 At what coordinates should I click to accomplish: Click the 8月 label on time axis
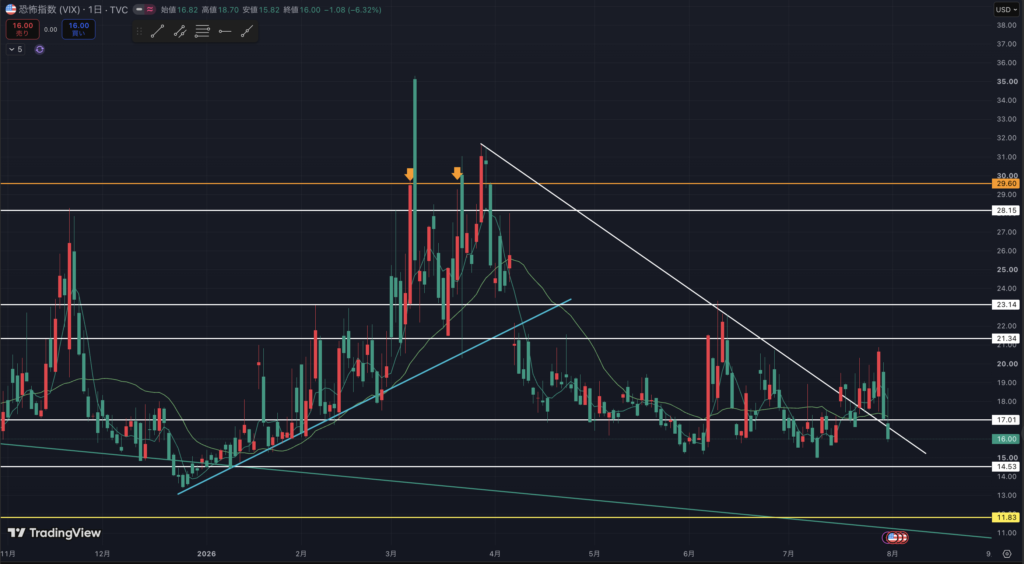(x=892, y=554)
